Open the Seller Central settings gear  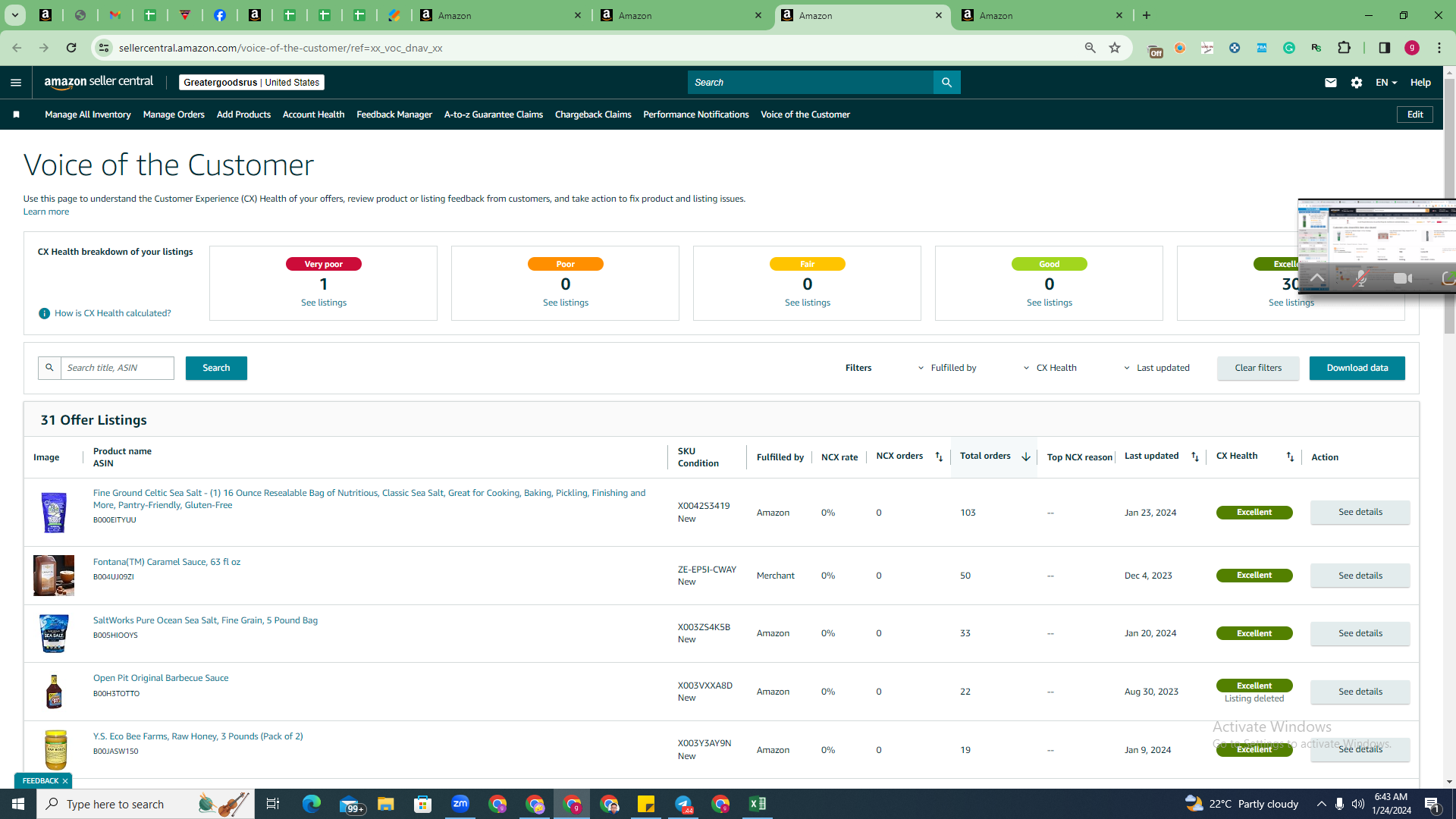pyautogui.click(x=1357, y=83)
